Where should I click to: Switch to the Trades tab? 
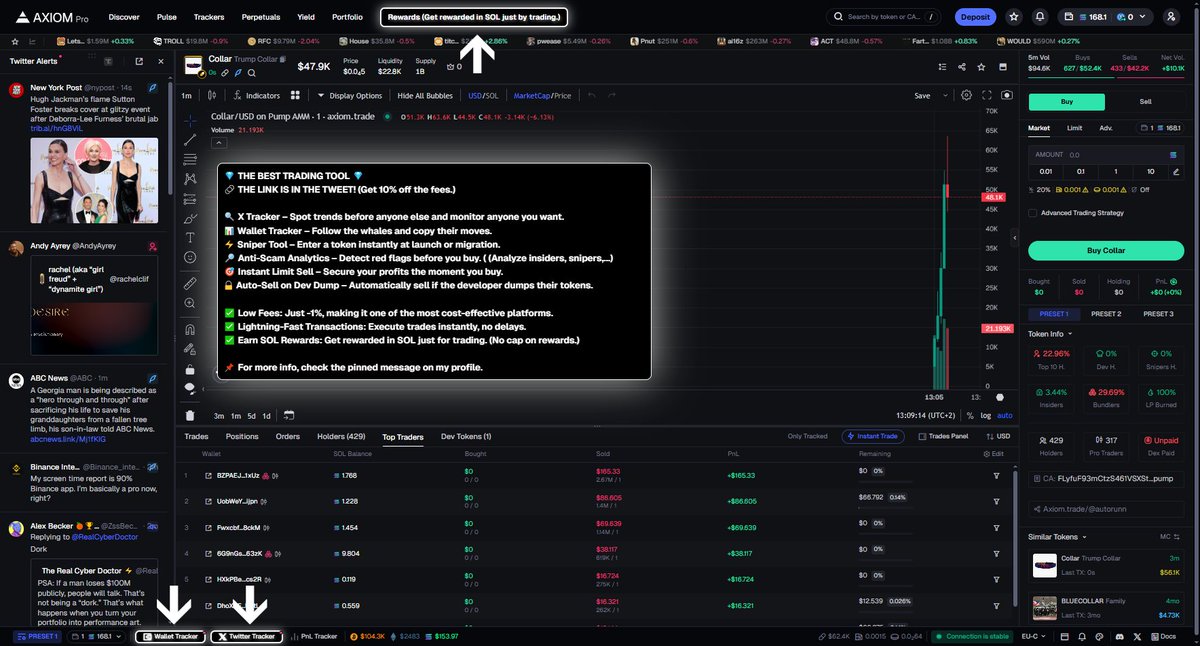(196, 436)
